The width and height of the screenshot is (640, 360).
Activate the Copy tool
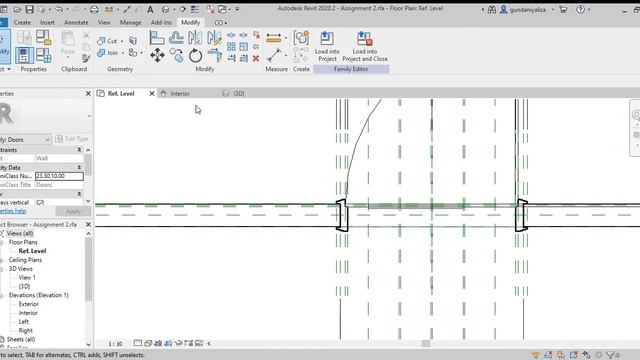(176, 55)
